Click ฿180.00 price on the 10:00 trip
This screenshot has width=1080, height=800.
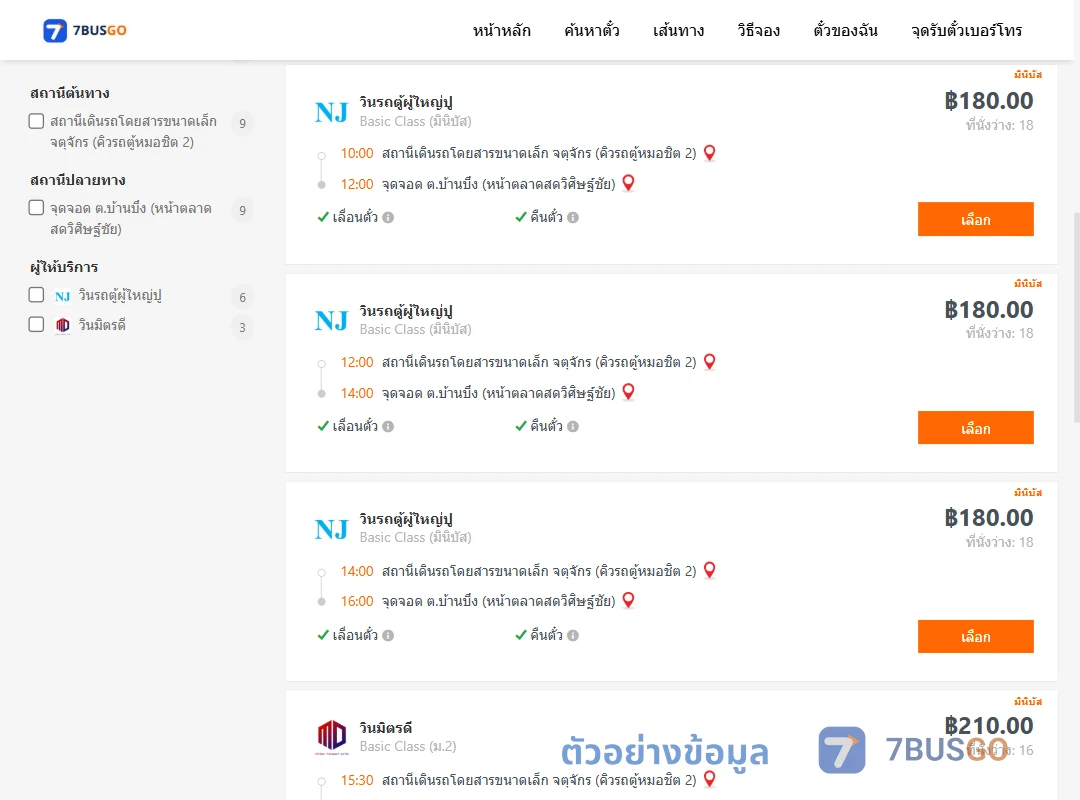click(x=988, y=101)
